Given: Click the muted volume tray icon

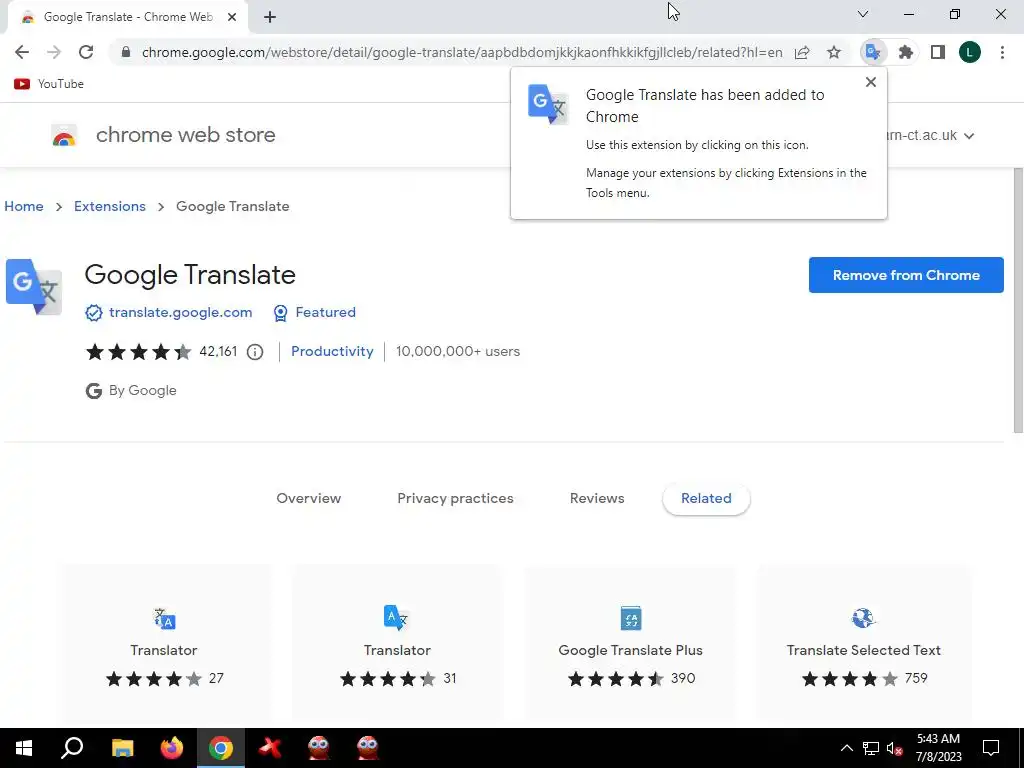Looking at the screenshot, I should click(x=894, y=748).
